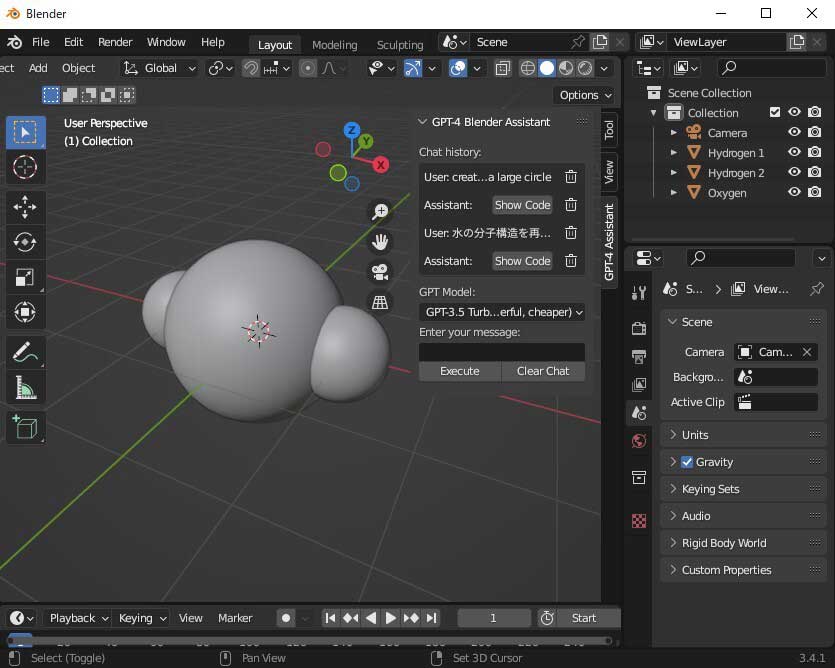This screenshot has height=668, width=835.
Task: Open the Texture properties tab icon
Action: [639, 520]
